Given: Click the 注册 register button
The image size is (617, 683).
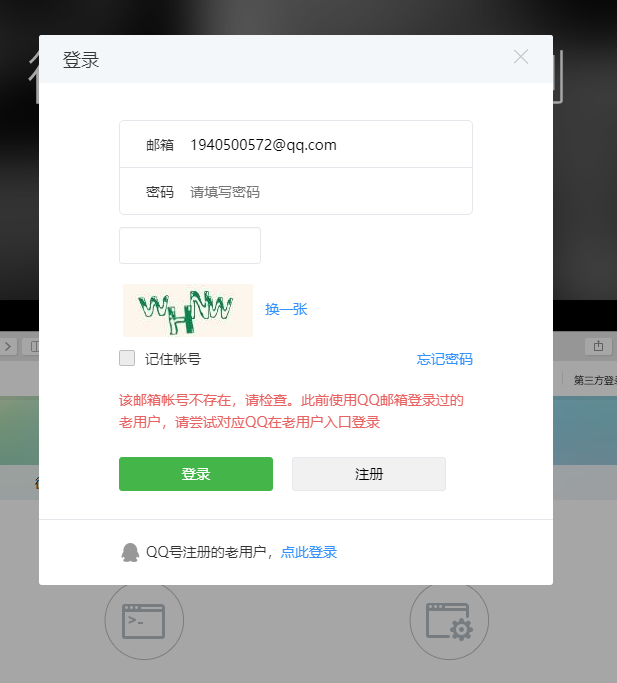Looking at the screenshot, I should [x=369, y=474].
